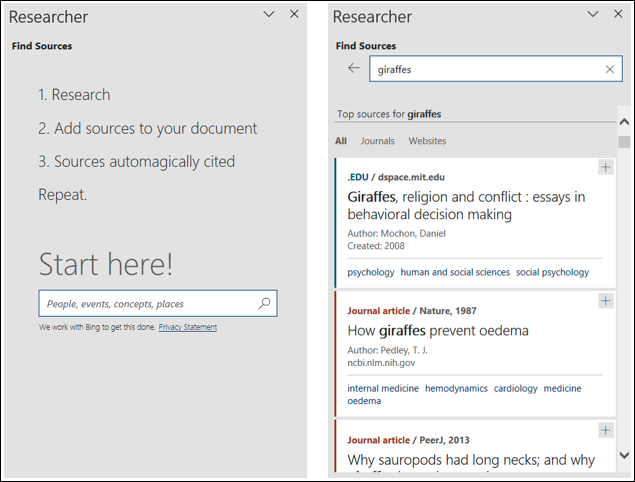635x482 pixels.
Task: Select the cardiology tag
Action: (x=516, y=388)
